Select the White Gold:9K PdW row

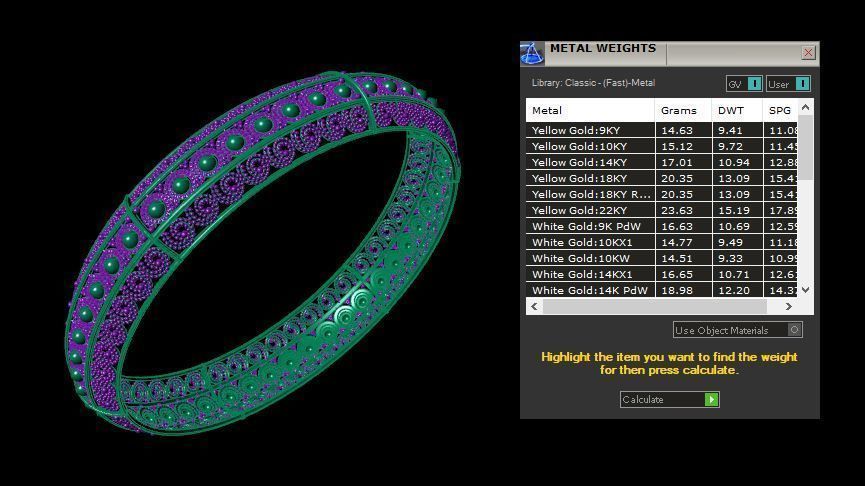coord(661,226)
